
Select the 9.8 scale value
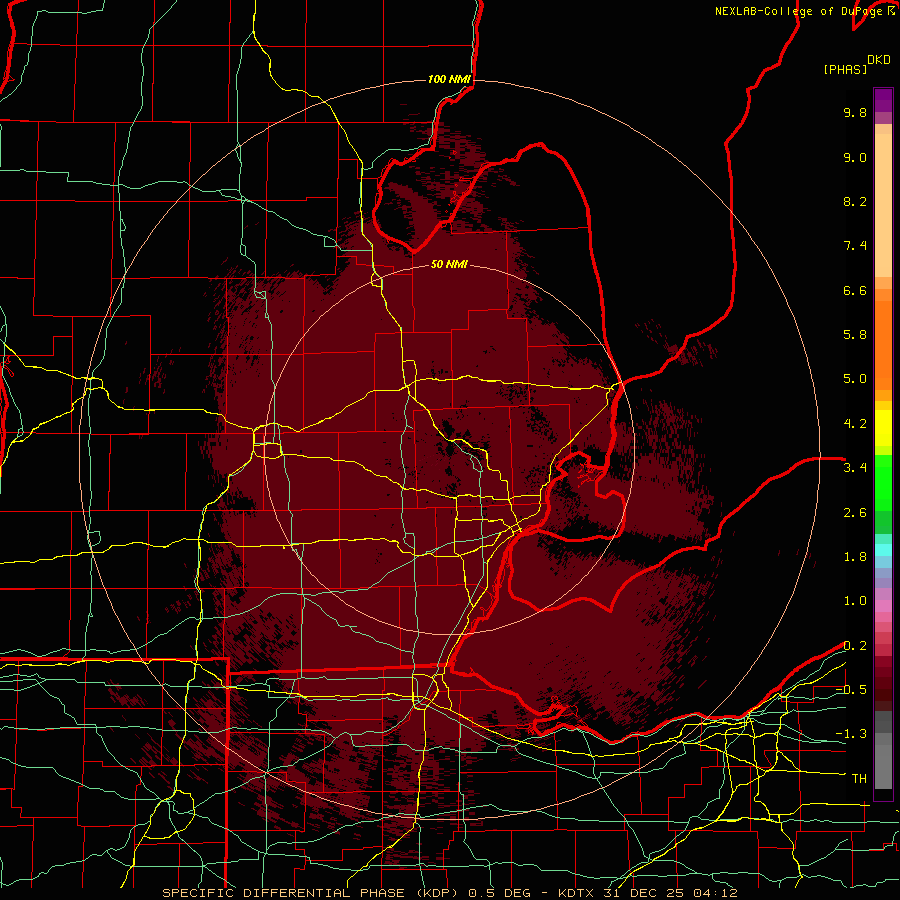tap(855, 112)
